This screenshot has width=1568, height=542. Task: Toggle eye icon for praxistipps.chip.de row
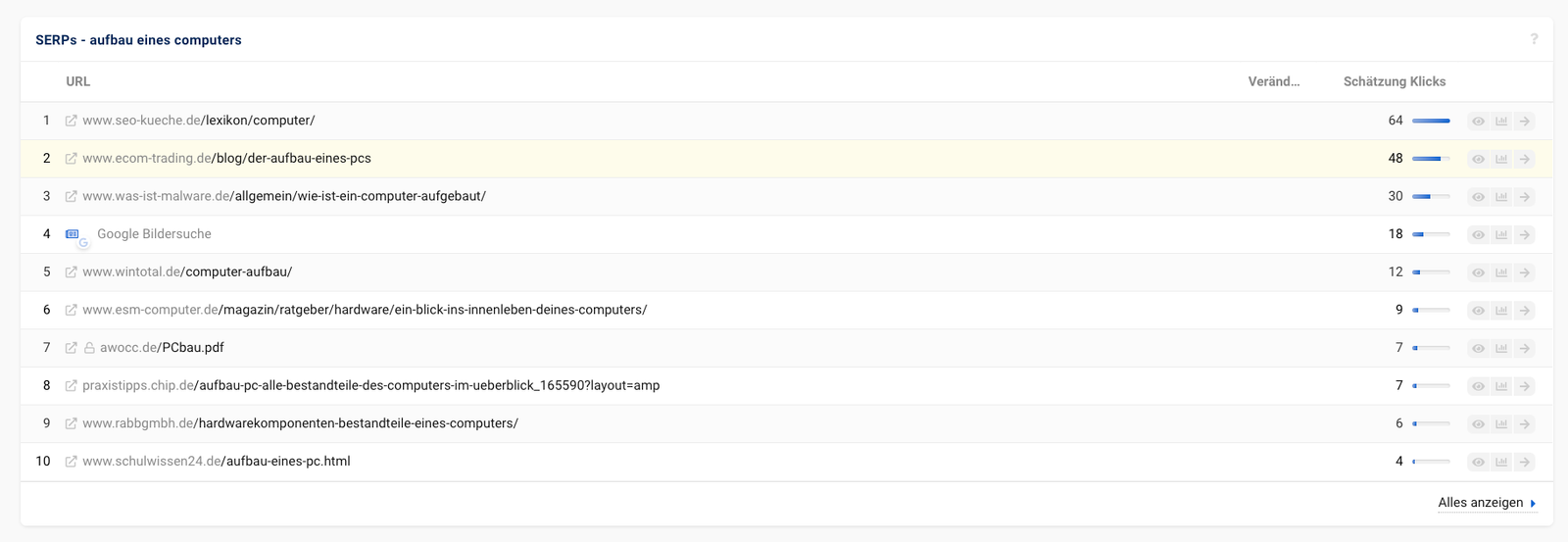(1478, 386)
